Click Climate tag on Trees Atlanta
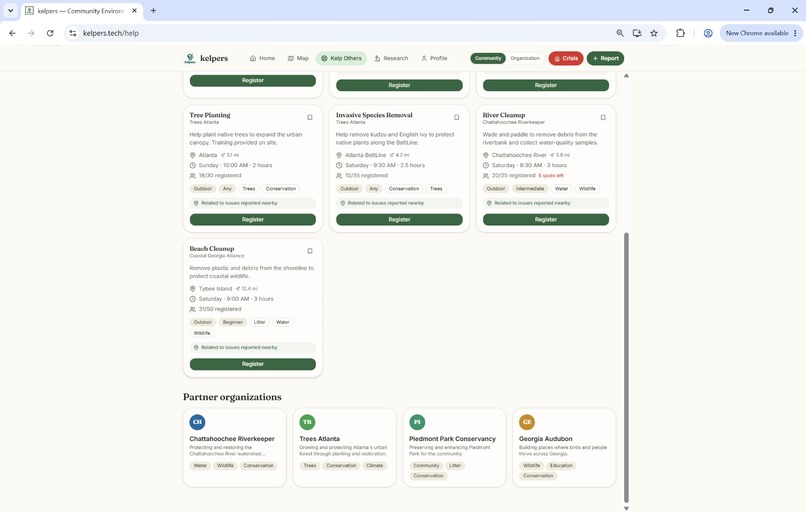The image size is (806, 512). pyautogui.click(x=375, y=466)
